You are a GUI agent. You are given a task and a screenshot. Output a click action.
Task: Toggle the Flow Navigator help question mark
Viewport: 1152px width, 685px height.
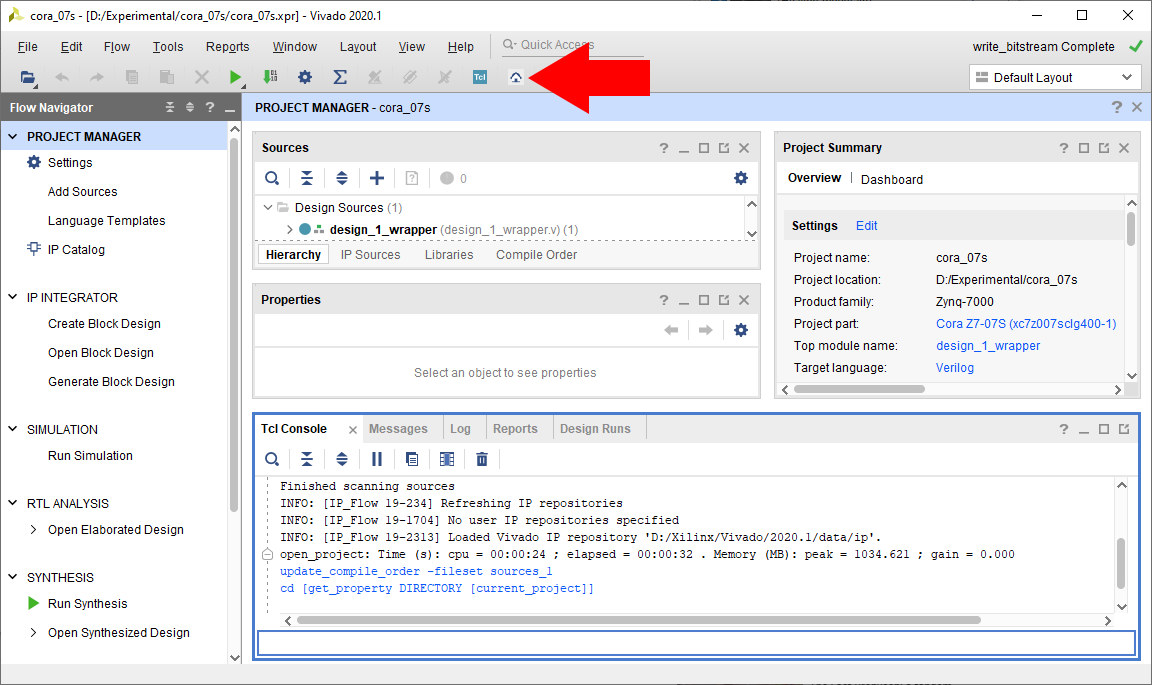pos(209,107)
